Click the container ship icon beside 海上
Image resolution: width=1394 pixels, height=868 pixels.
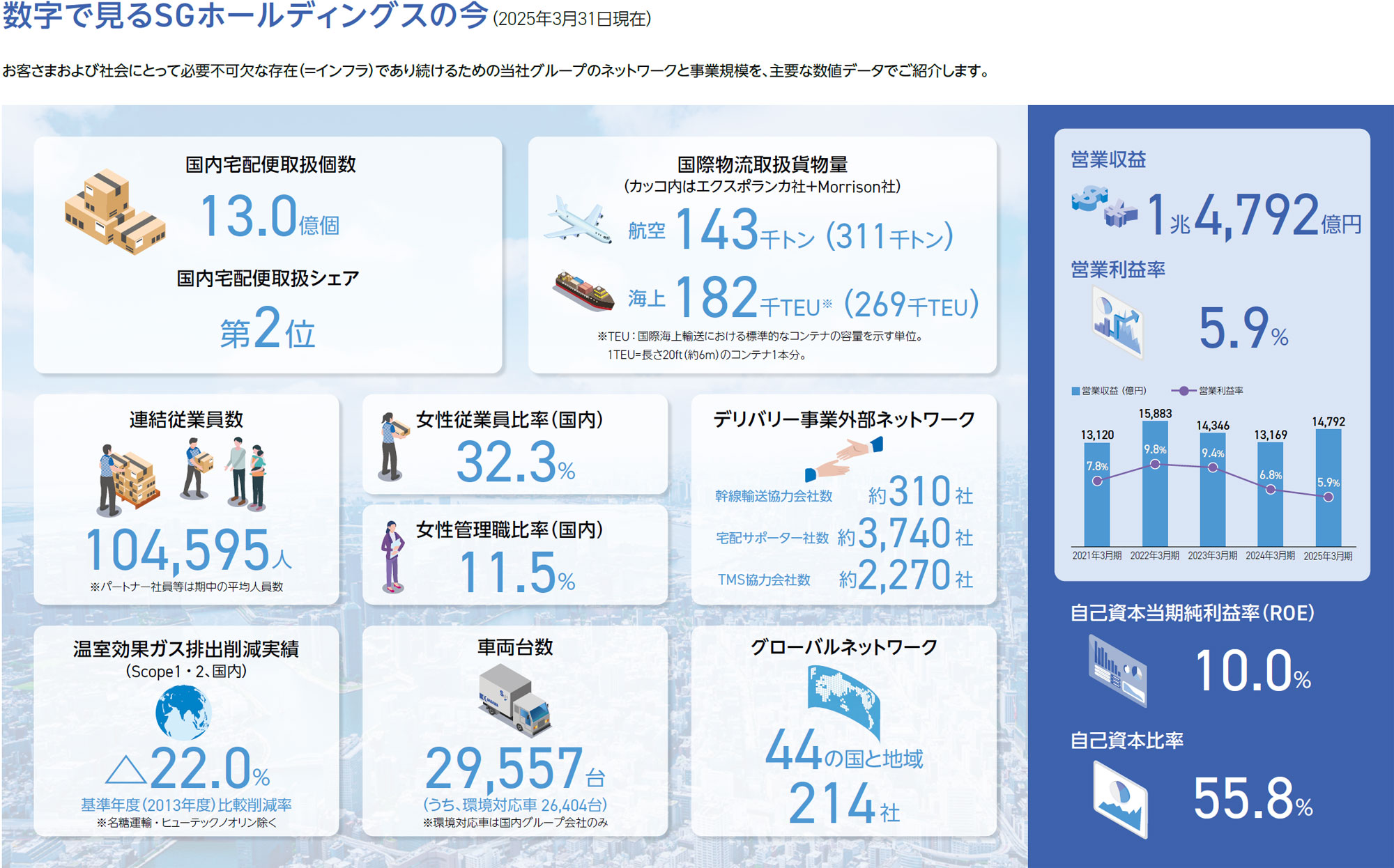click(584, 290)
